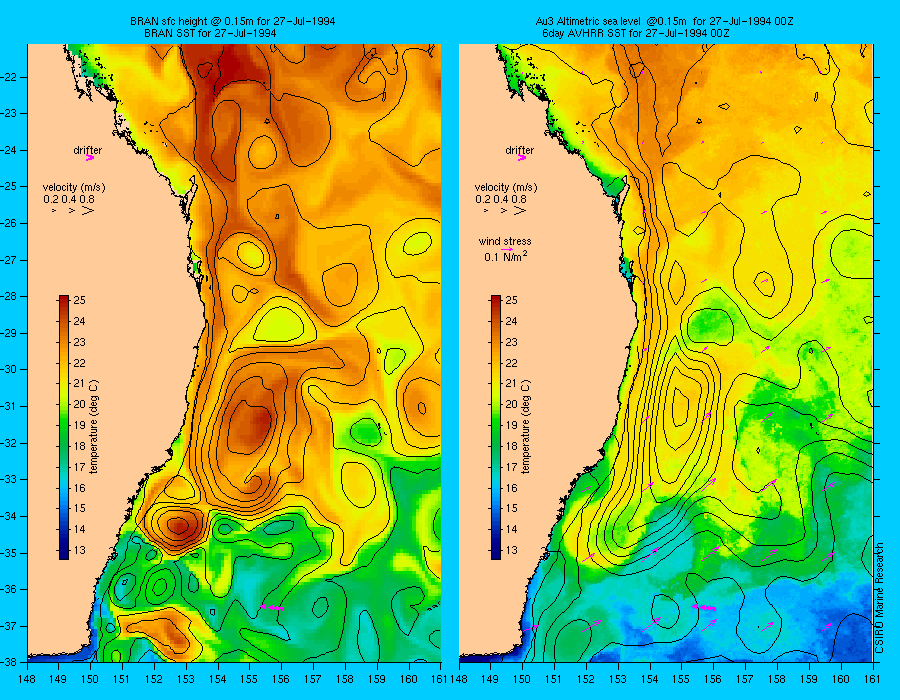
Task: Click dark red top of AVHRR colorbar
Action: pos(496,301)
